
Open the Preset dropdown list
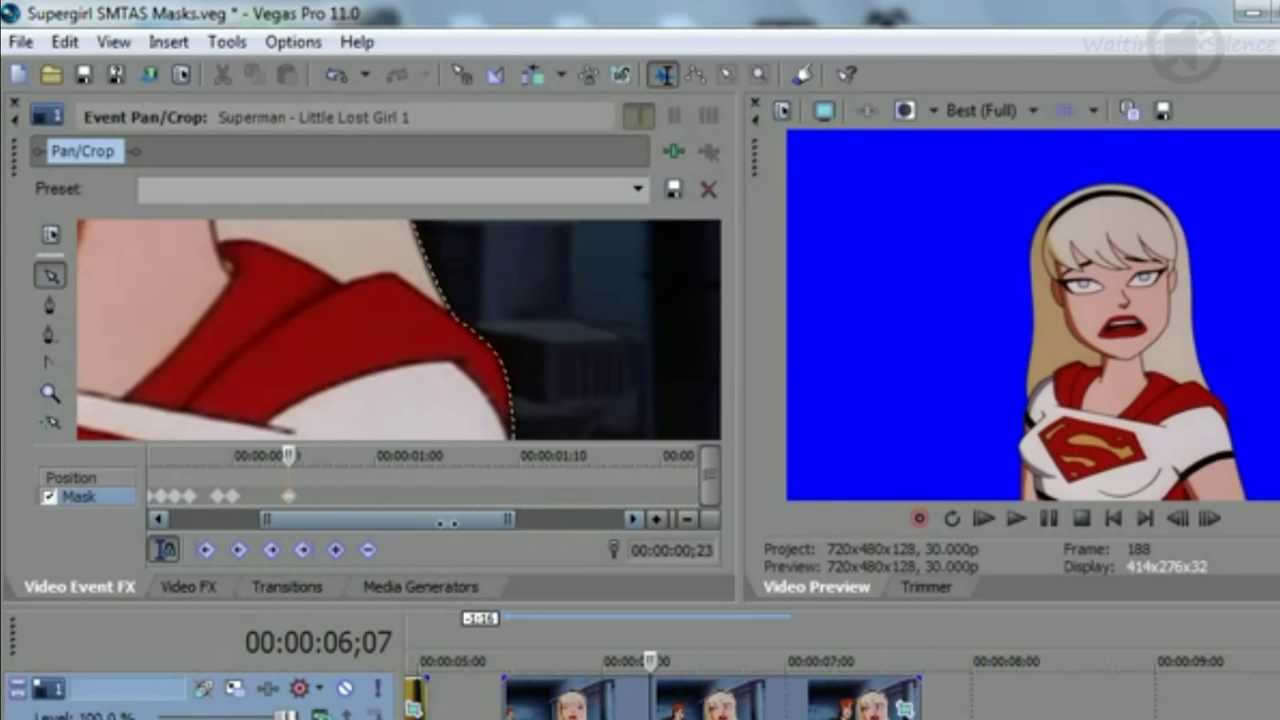(638, 189)
